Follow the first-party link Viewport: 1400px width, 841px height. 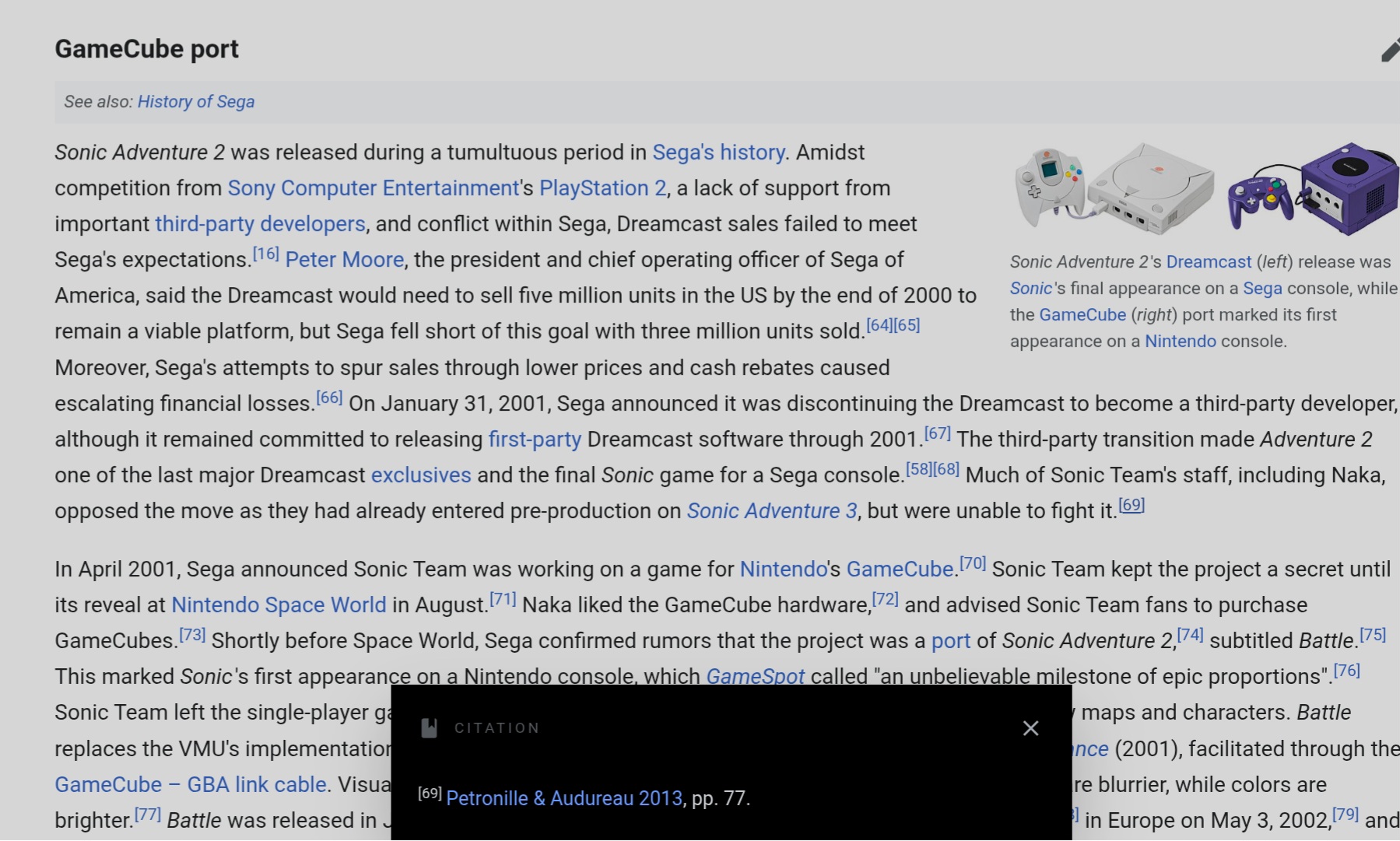(x=535, y=440)
